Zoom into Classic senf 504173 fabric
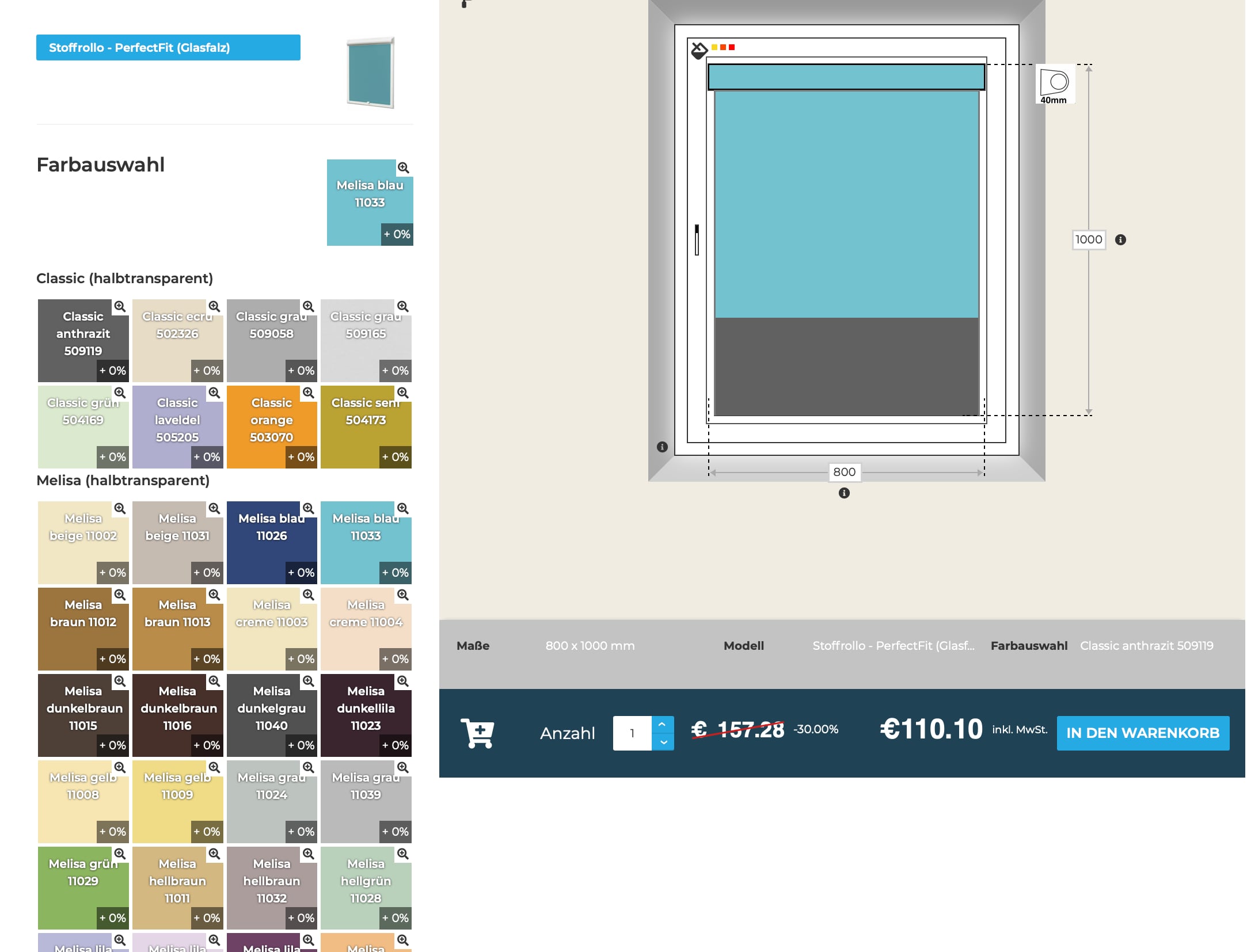 [x=403, y=393]
